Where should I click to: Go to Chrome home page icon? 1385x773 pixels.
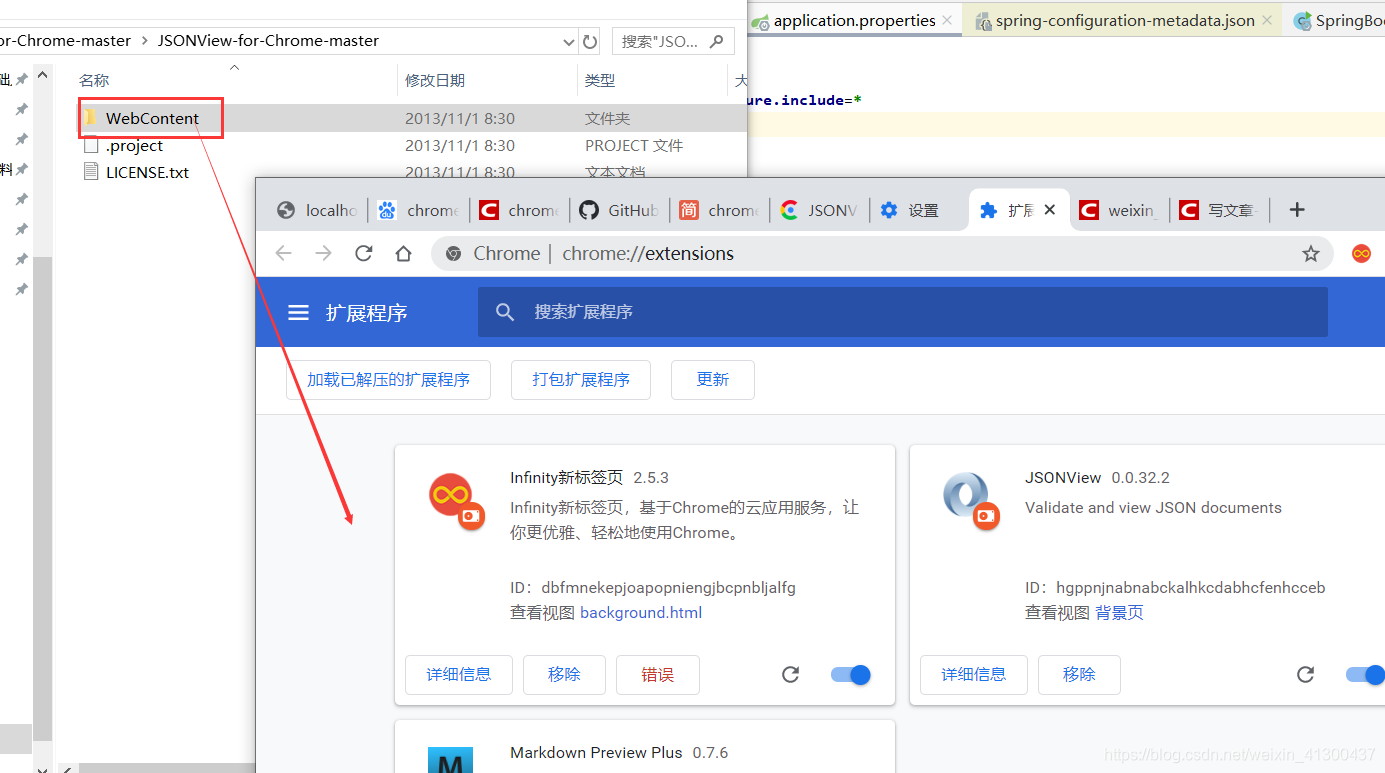pos(403,253)
